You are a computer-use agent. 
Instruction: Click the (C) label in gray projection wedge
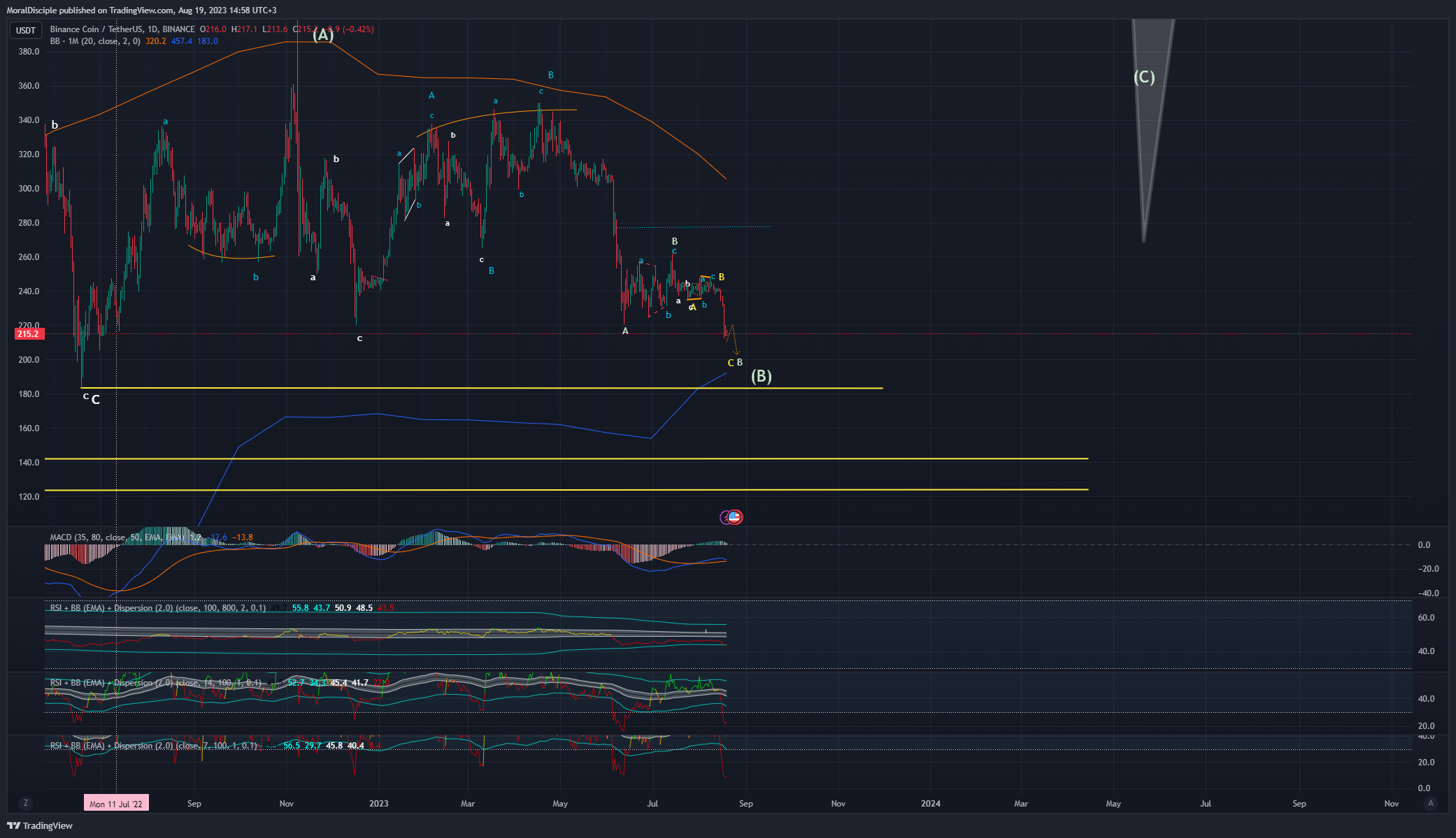pyautogui.click(x=1144, y=77)
